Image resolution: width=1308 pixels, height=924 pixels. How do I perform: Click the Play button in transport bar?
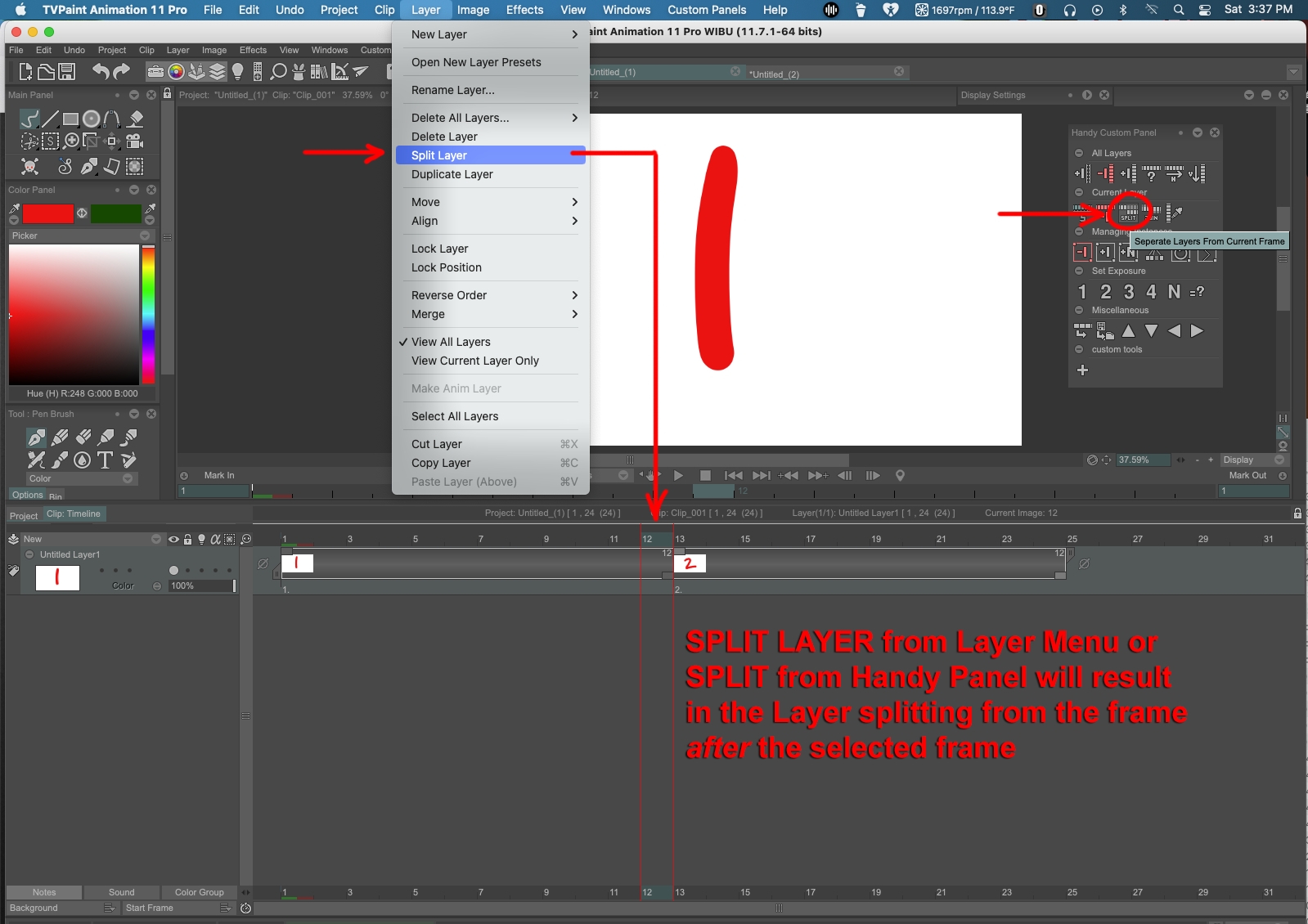click(x=678, y=475)
